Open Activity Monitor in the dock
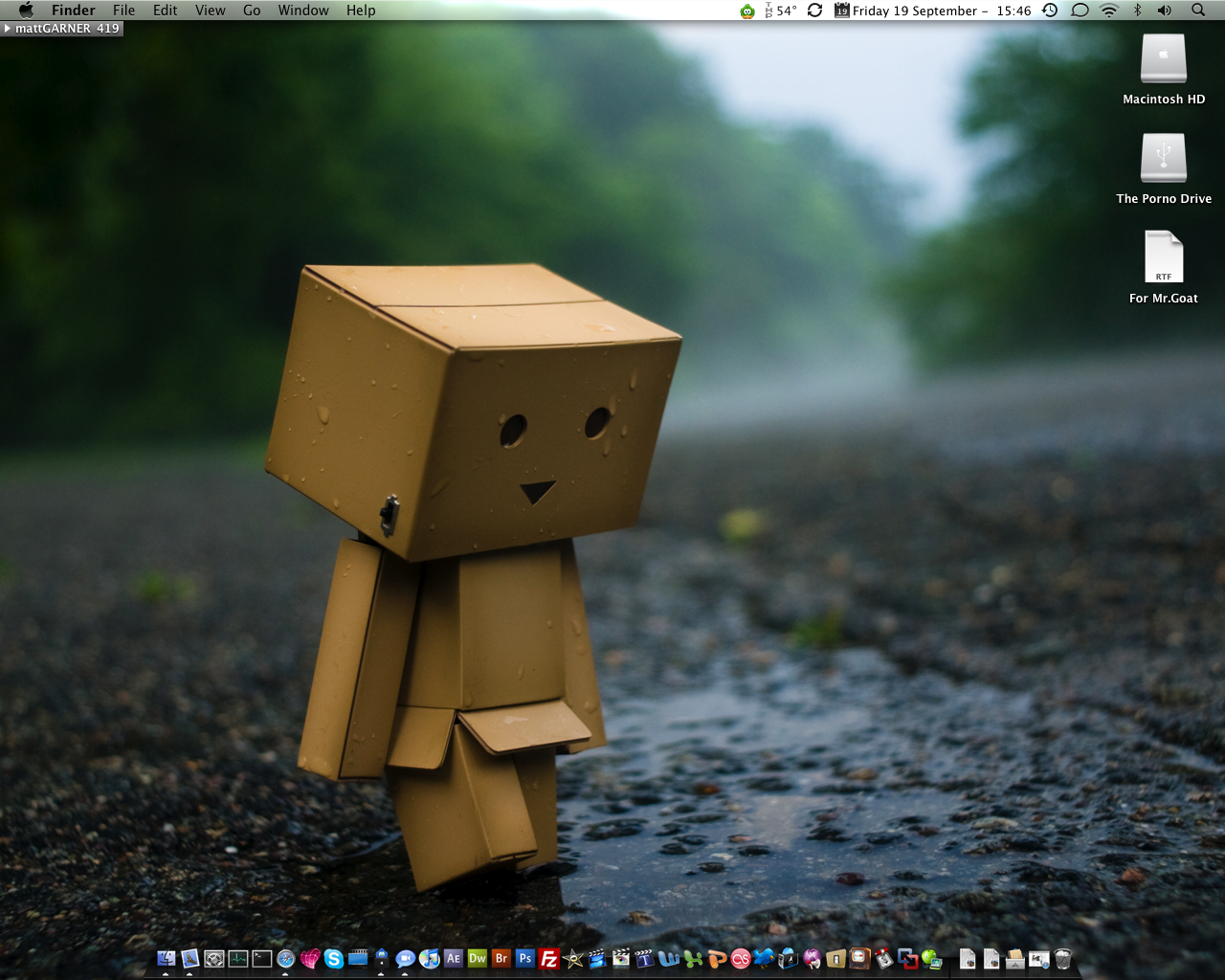This screenshot has height=980, width=1225. [x=238, y=958]
